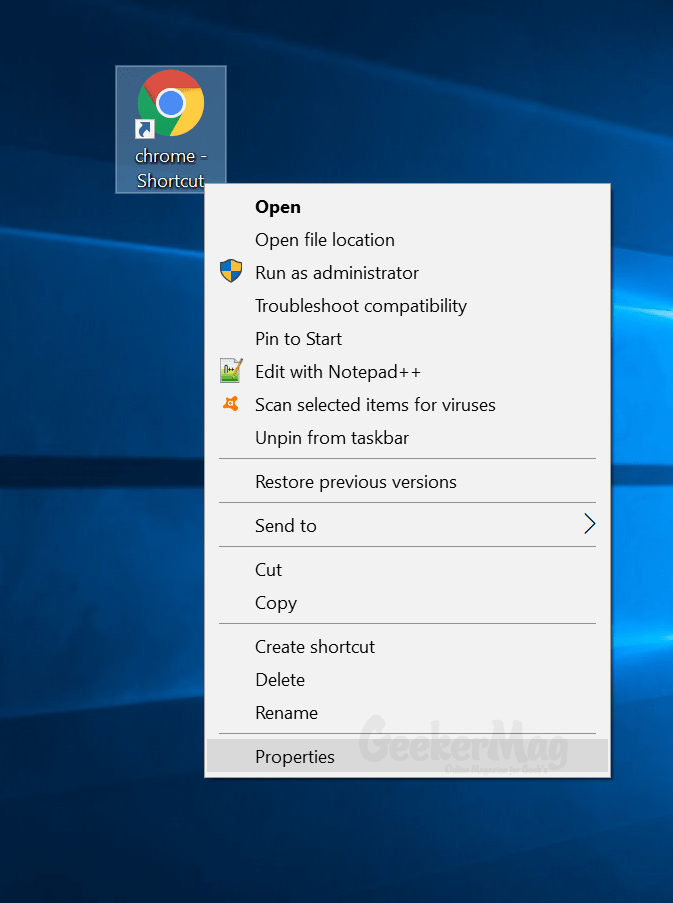Open the Send to menu entry
The height and width of the screenshot is (903, 673).
pyautogui.click(x=408, y=525)
